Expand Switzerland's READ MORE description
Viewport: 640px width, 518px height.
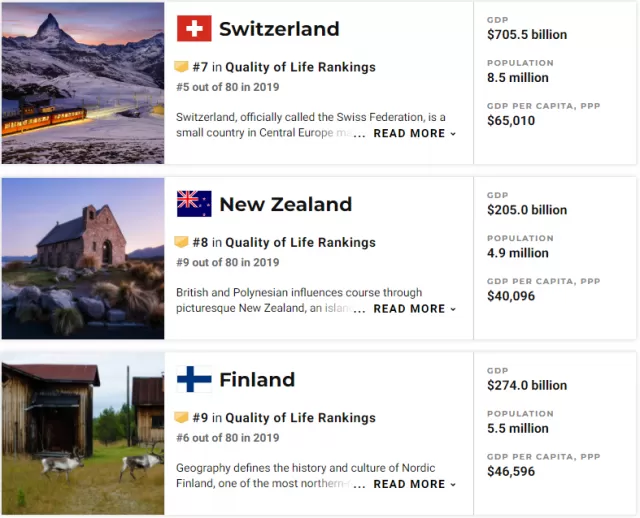415,133
